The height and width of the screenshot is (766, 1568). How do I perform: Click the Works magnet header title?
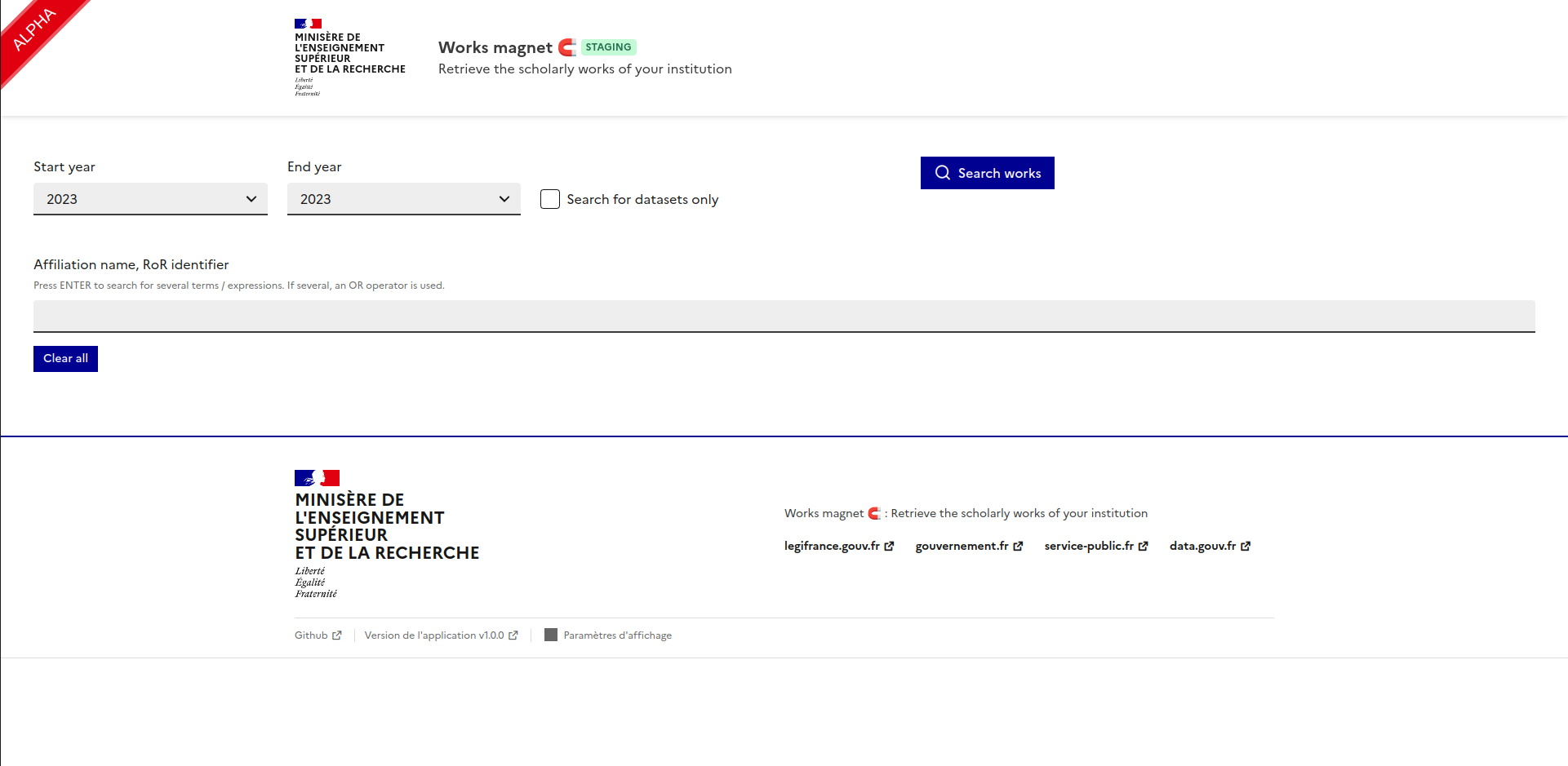[x=495, y=47]
